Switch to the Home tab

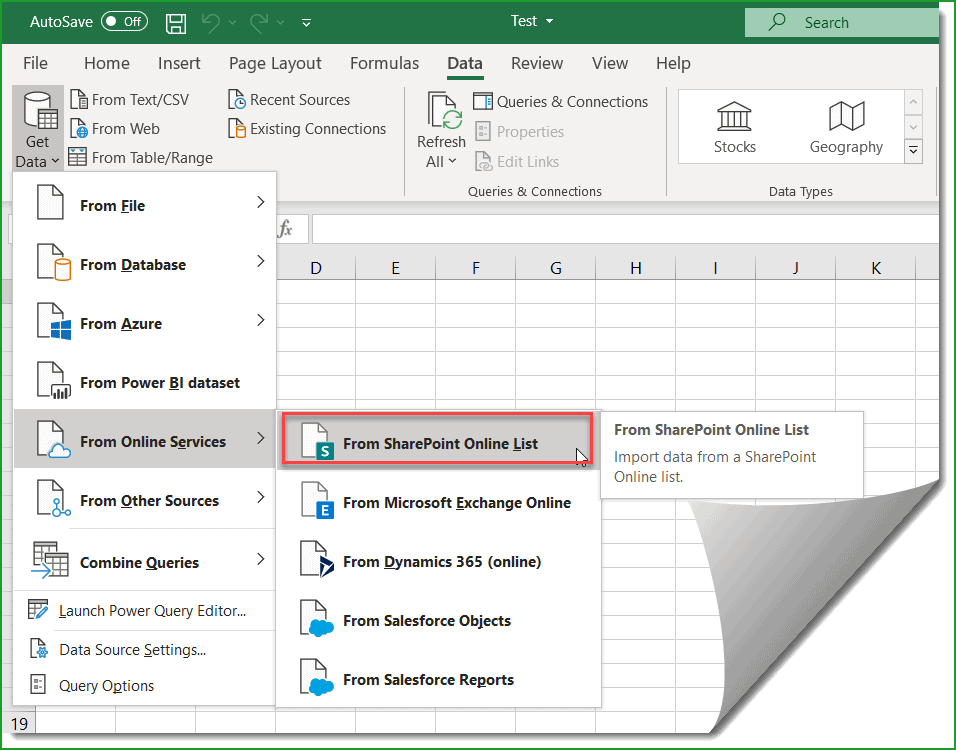(107, 63)
